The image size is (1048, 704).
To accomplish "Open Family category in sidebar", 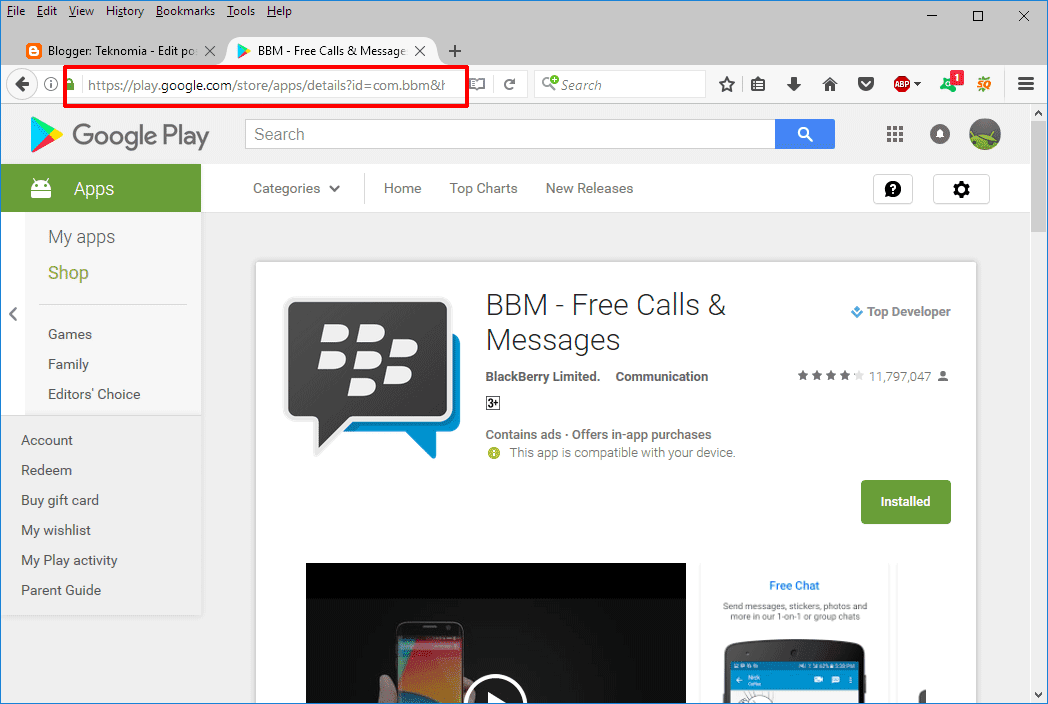I will 68,364.
